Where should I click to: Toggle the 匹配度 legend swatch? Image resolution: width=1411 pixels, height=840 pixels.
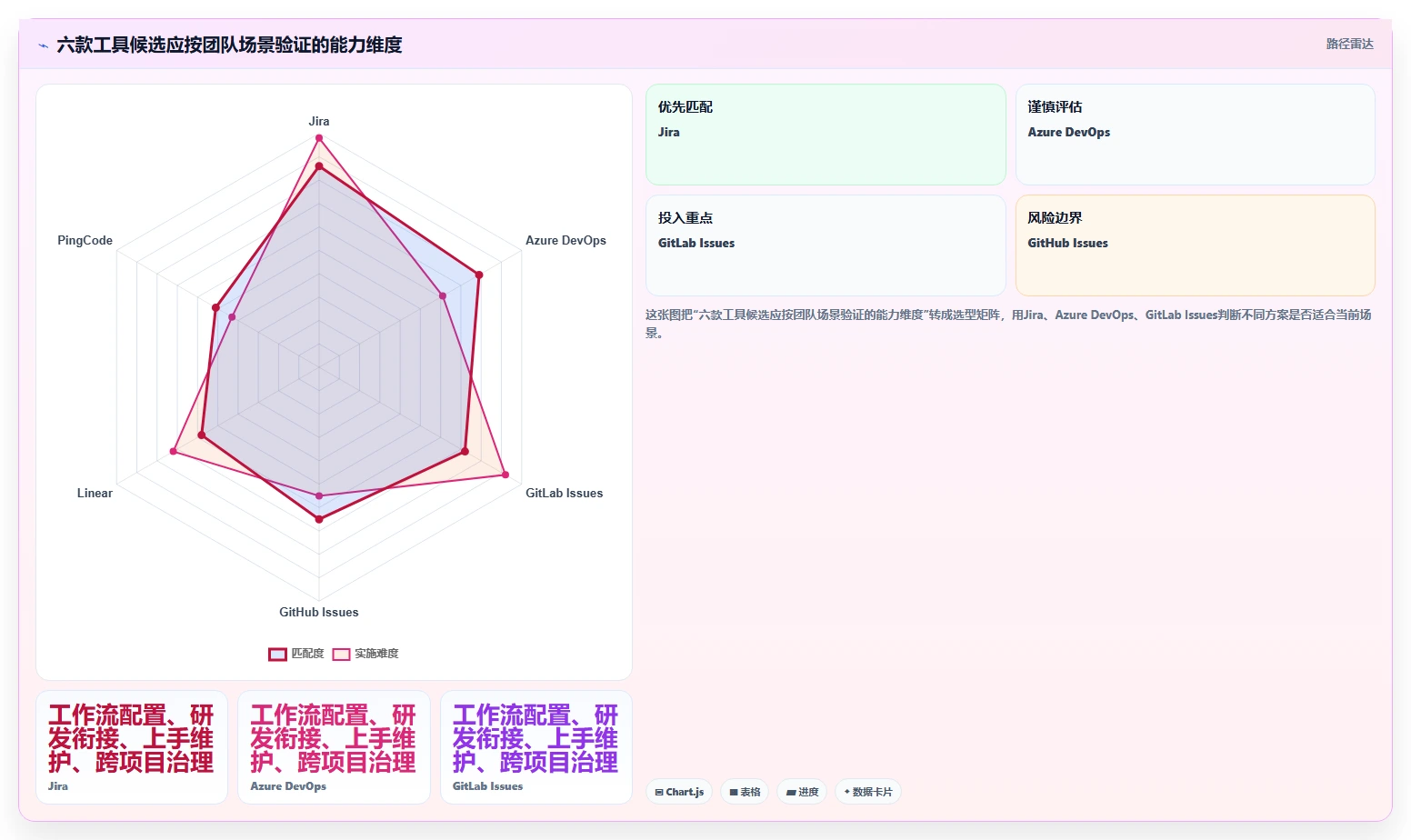(277, 655)
